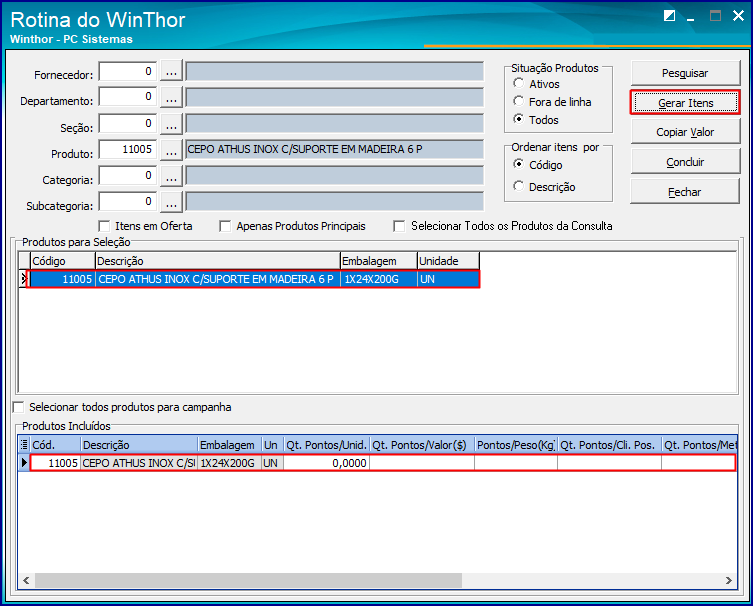
Task: Click the horizontal scrollbar left arrow
Action: 26,581
